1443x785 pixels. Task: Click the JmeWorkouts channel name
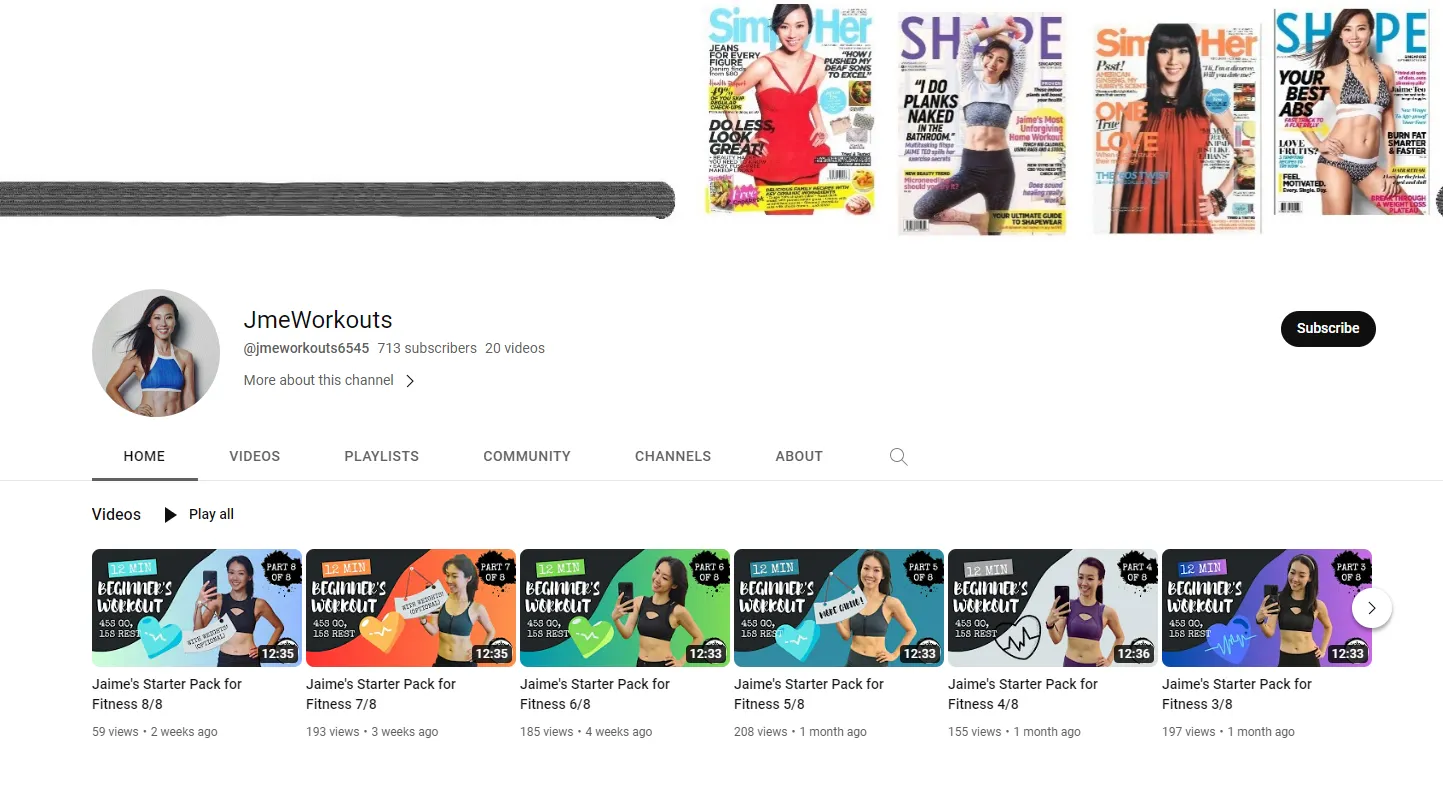318,320
